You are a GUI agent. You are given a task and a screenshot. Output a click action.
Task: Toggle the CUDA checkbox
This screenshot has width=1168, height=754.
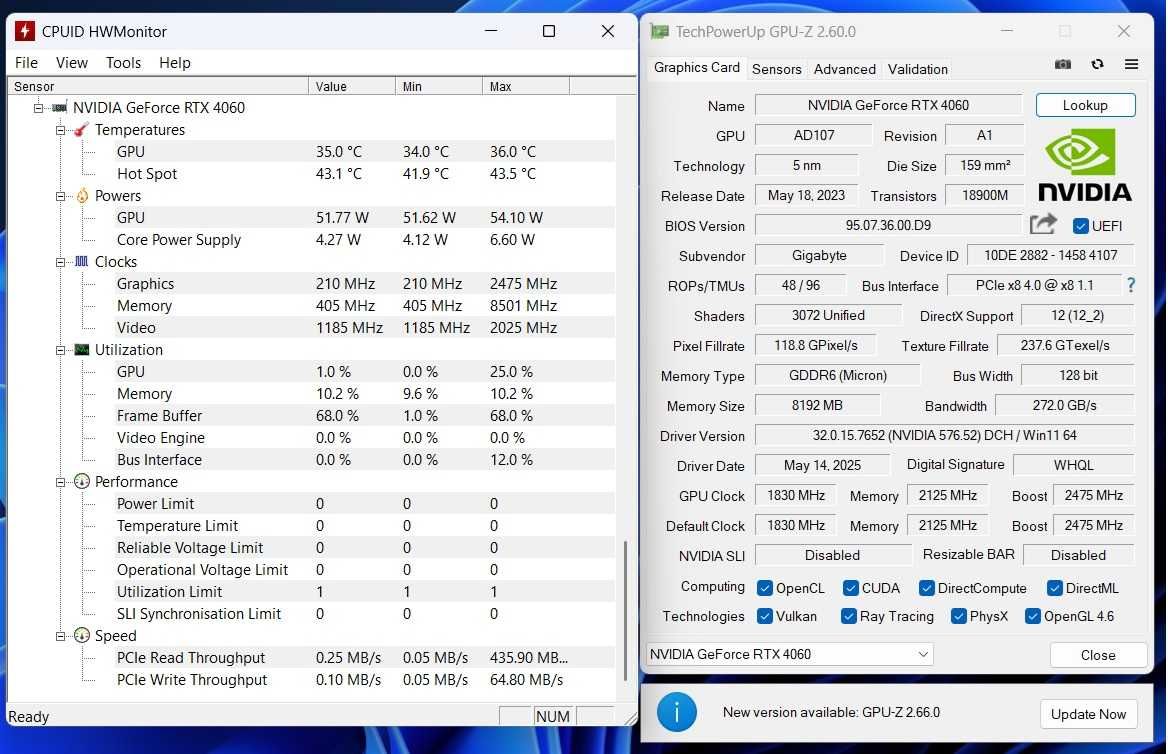point(851,588)
